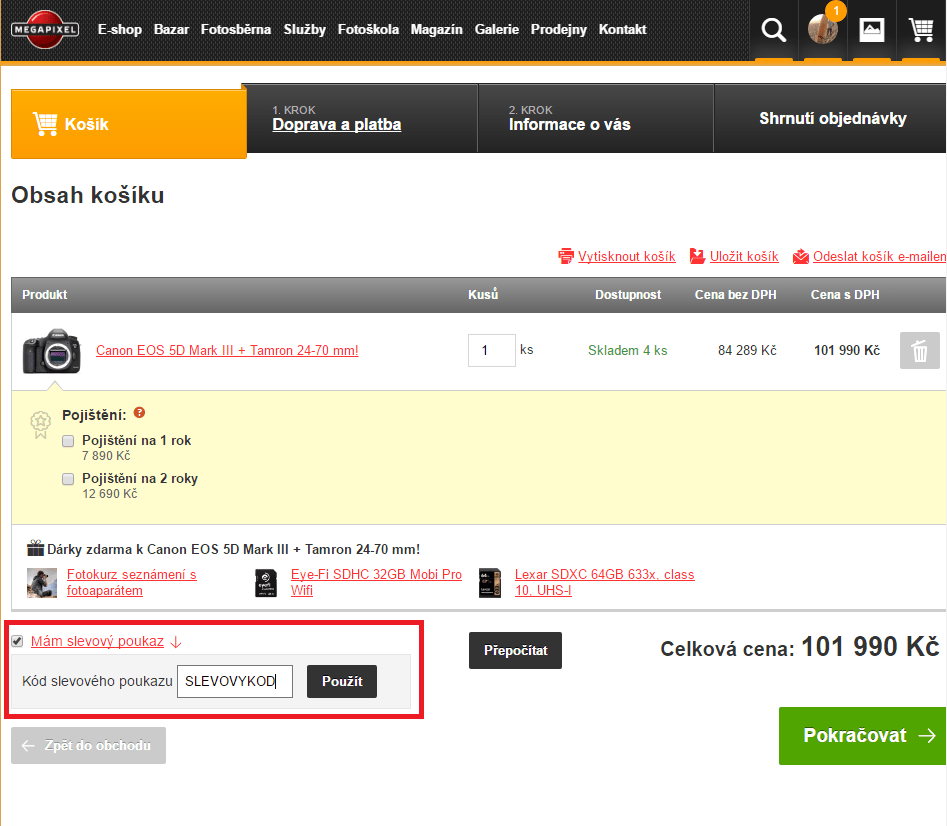Open Lexar SDXC 64GB 633x link
The width and height of the screenshot is (947, 826).
(605, 583)
